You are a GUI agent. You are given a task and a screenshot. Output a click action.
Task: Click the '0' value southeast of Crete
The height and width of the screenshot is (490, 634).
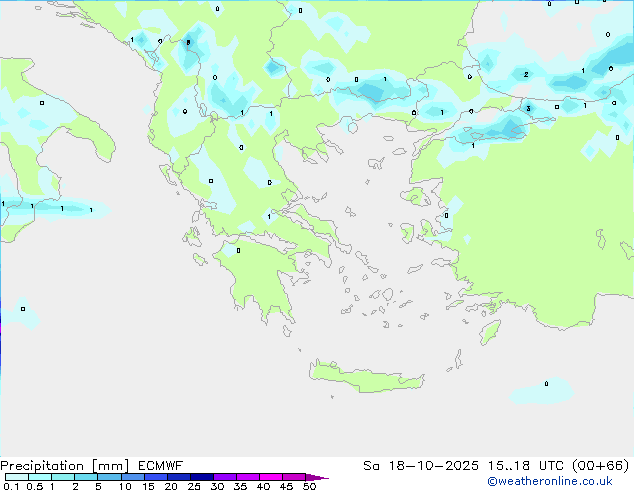click(x=546, y=384)
